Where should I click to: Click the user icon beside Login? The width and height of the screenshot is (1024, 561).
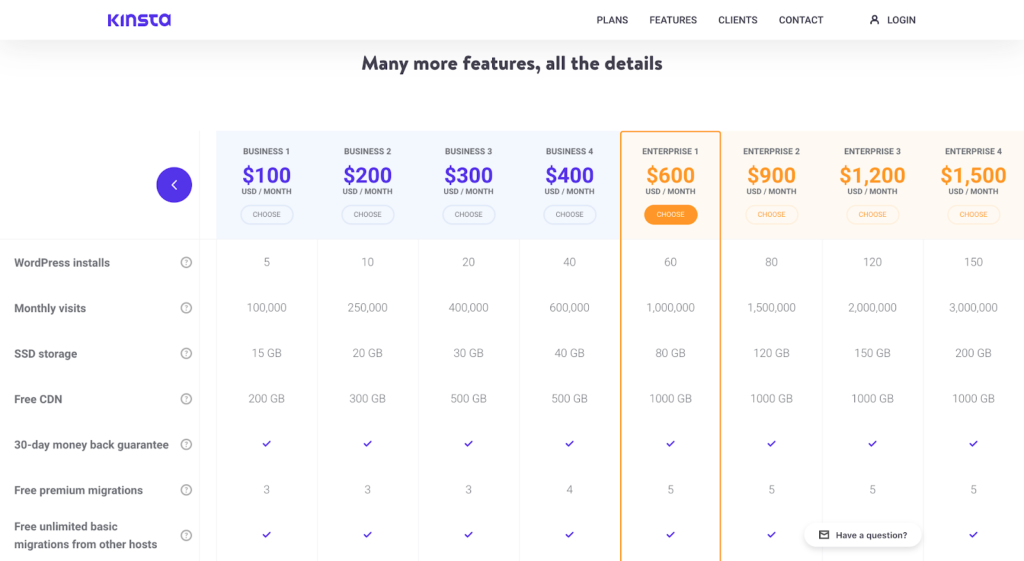coord(874,20)
